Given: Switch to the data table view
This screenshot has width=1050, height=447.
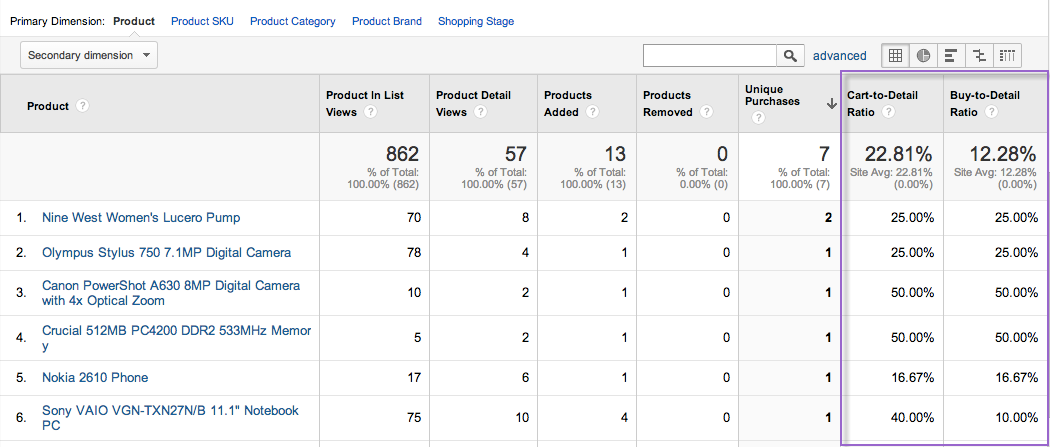Looking at the screenshot, I should 895,56.
